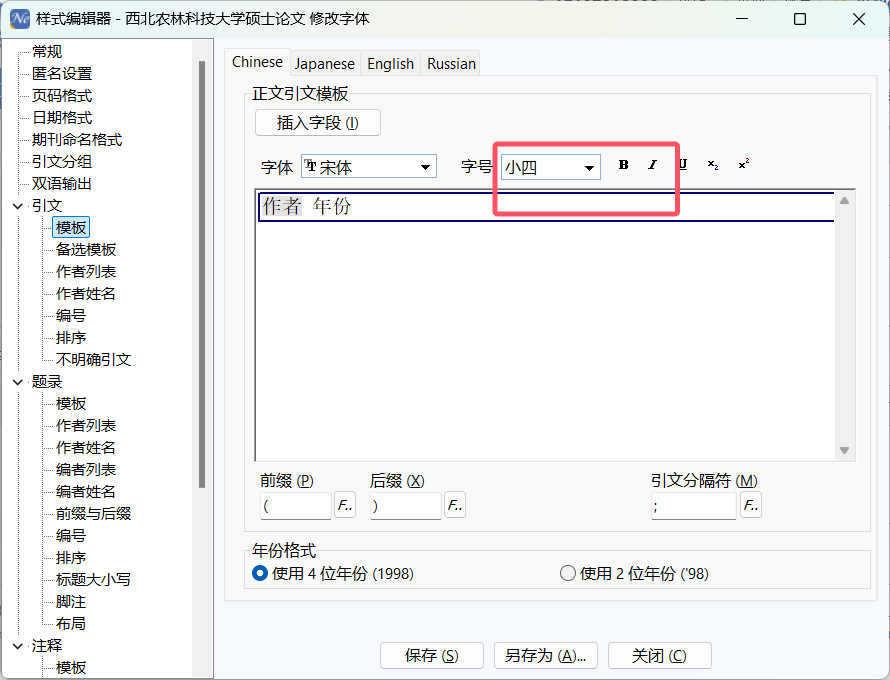Open the 字体 宋体 font dropdown
This screenshot has width=890, height=680.
point(369,166)
